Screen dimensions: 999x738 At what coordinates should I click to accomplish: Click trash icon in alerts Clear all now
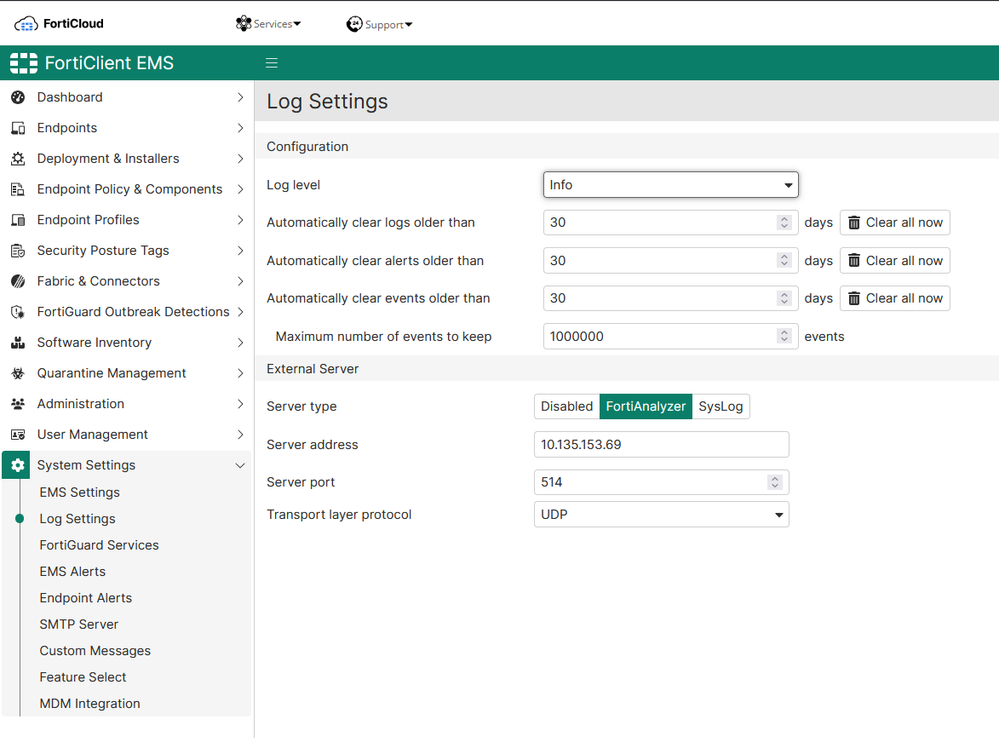(x=854, y=261)
